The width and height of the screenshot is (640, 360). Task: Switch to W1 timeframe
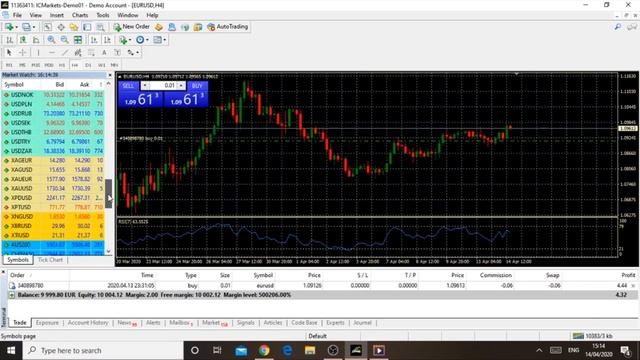pos(101,65)
